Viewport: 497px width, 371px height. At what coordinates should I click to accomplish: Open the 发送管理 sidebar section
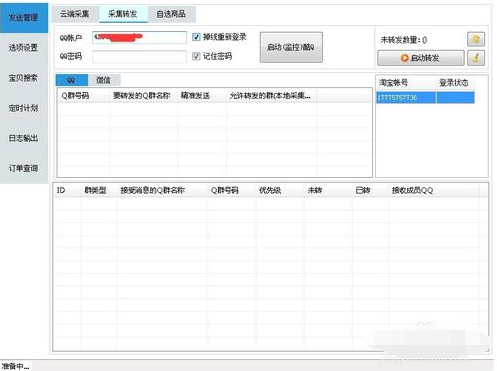click(x=23, y=18)
